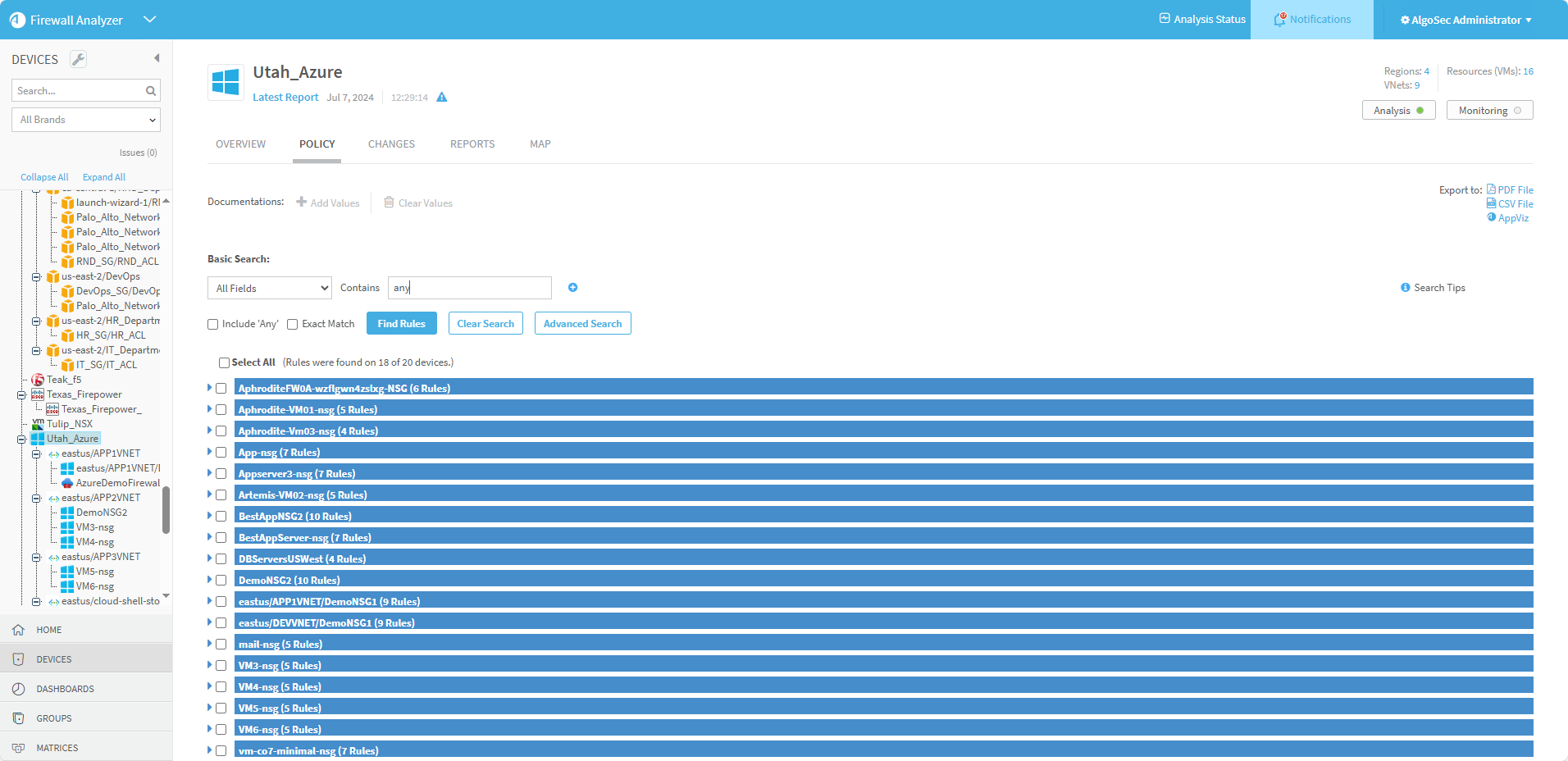Open the All Fields dropdown
Image resolution: width=1568 pixels, height=761 pixels.
point(270,289)
